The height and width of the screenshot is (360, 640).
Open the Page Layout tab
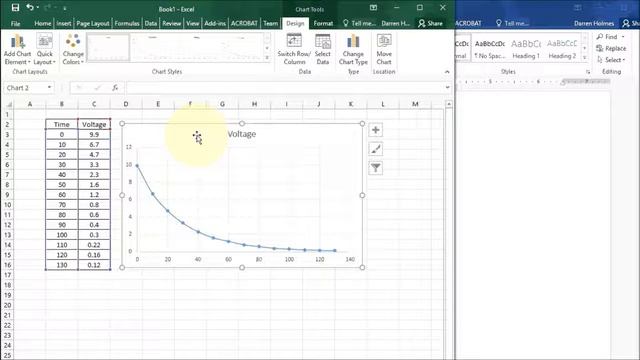point(93,23)
